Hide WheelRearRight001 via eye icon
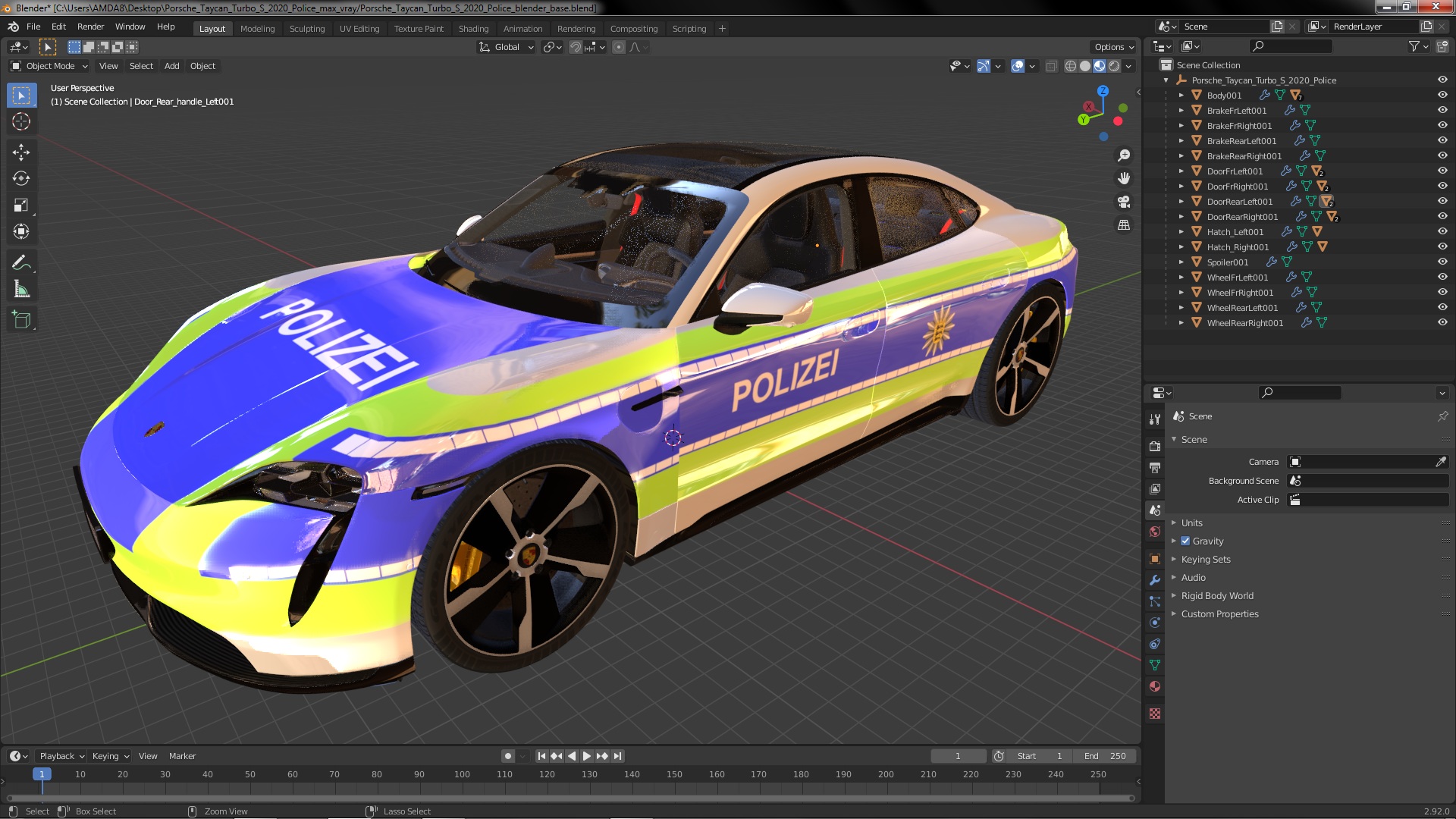 point(1442,322)
